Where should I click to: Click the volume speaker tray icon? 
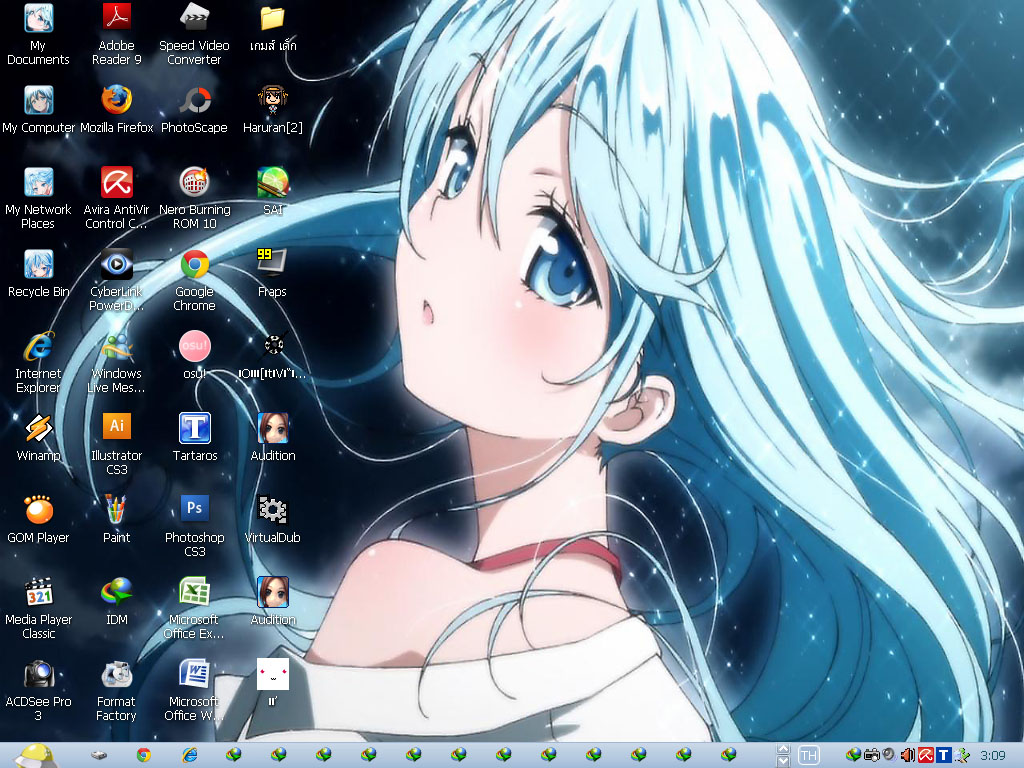point(908,756)
